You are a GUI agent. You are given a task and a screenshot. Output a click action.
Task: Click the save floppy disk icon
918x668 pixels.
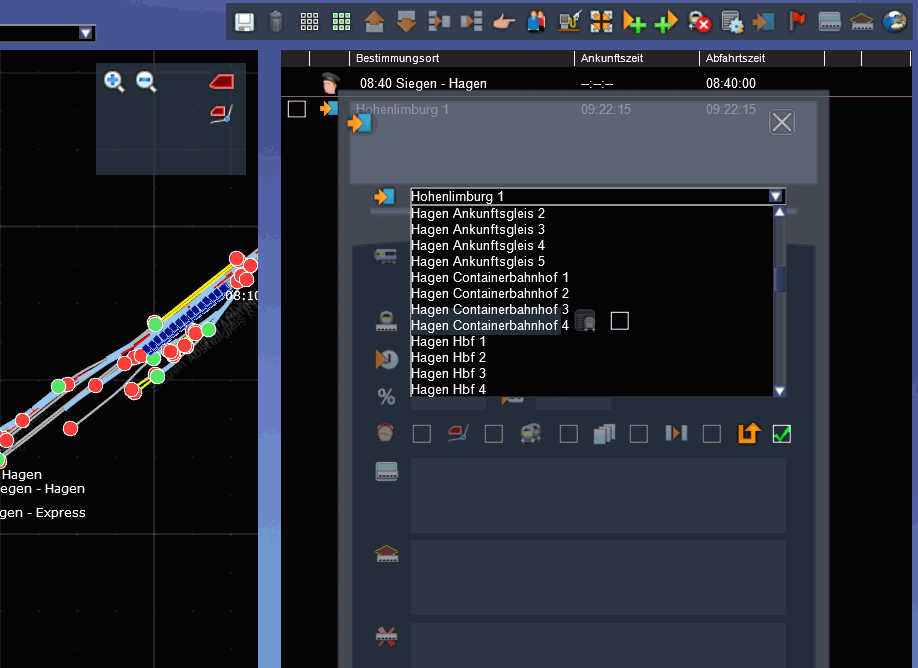point(244,22)
